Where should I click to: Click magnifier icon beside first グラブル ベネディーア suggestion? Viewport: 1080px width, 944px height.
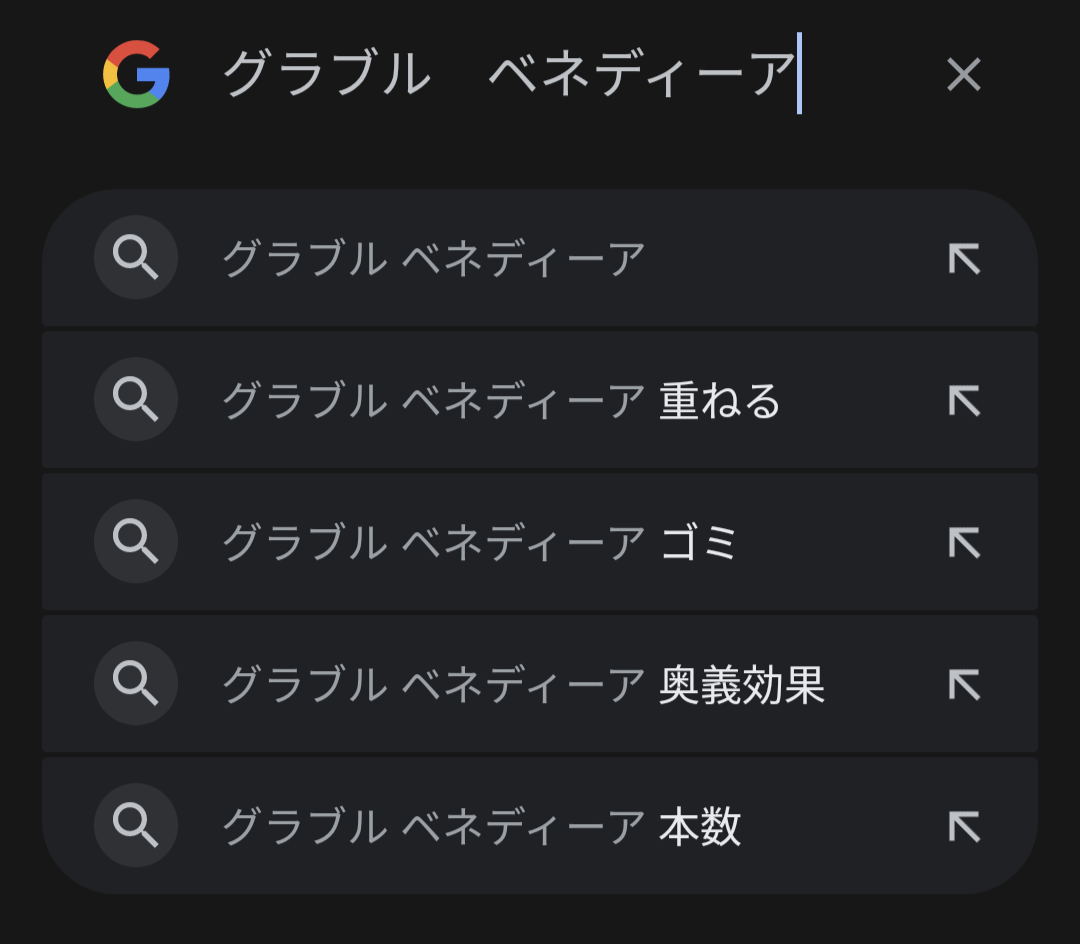tap(136, 258)
